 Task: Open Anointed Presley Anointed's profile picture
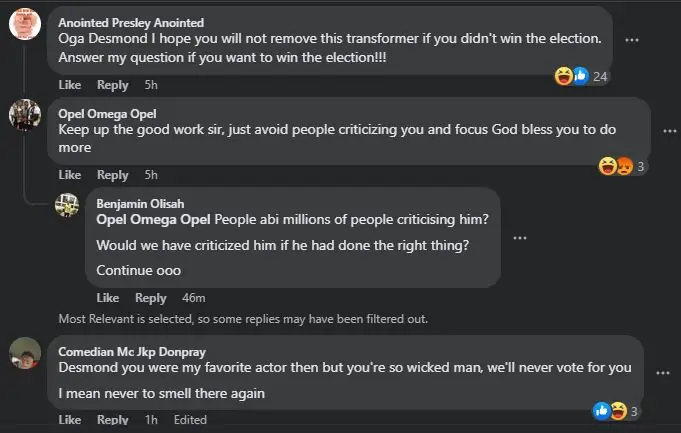24,24
